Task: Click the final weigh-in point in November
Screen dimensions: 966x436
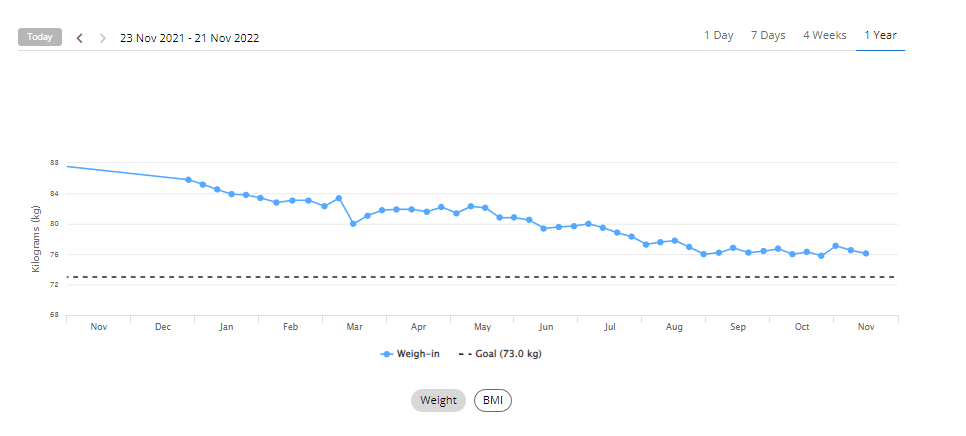Action: pos(865,253)
